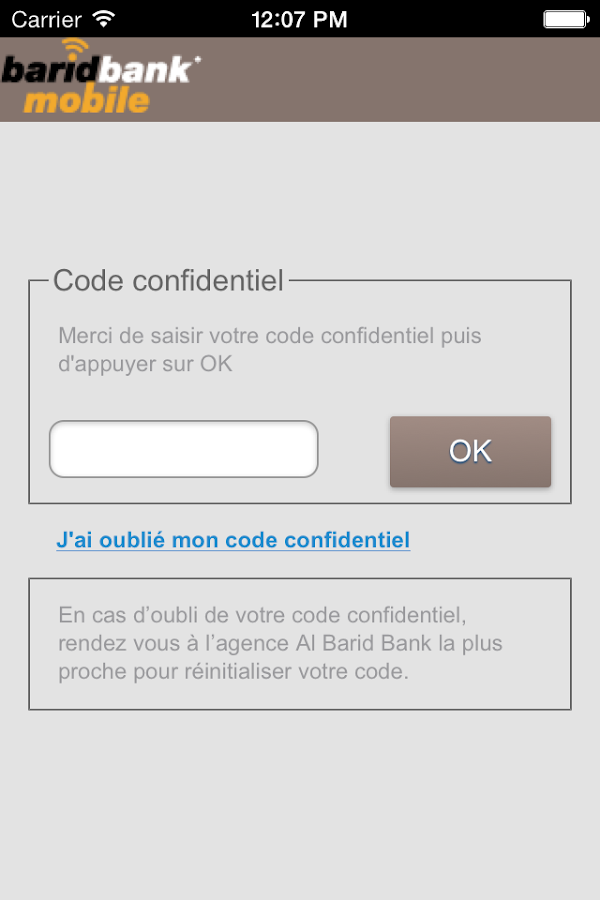Open the "J'ai oublié mon code confidentiel" link

233,540
